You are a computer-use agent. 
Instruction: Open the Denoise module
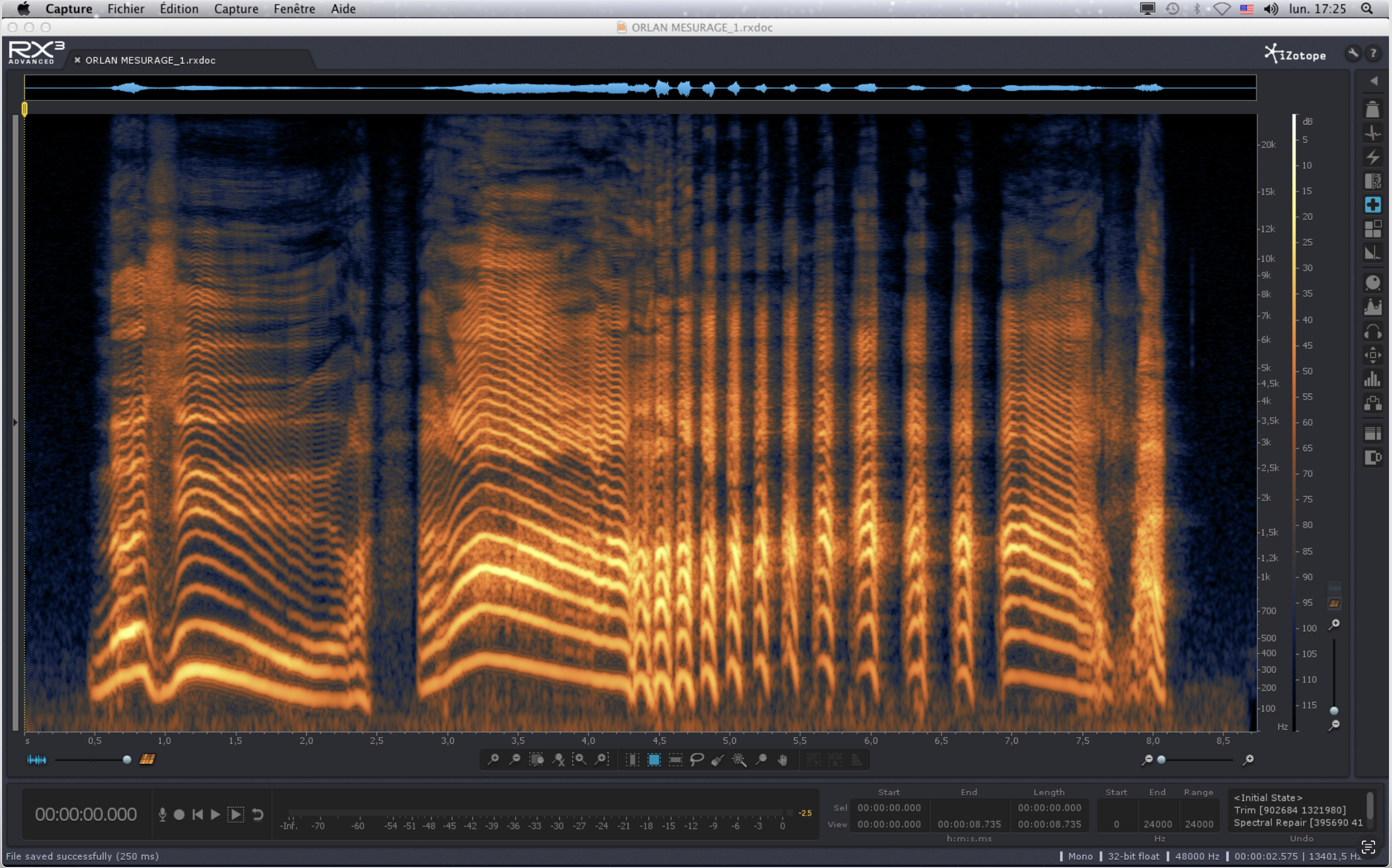click(1372, 181)
